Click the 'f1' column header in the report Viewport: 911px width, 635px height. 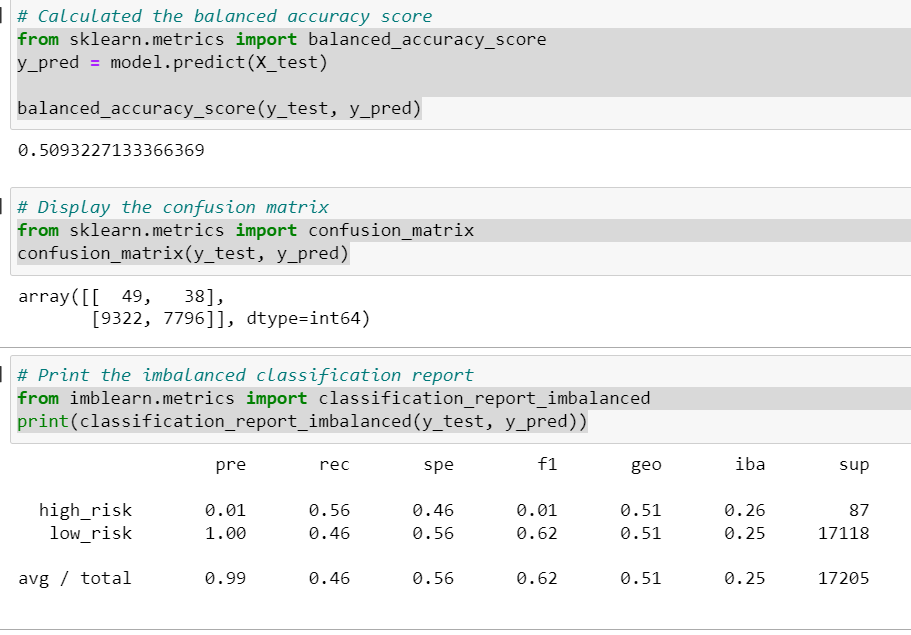(547, 464)
